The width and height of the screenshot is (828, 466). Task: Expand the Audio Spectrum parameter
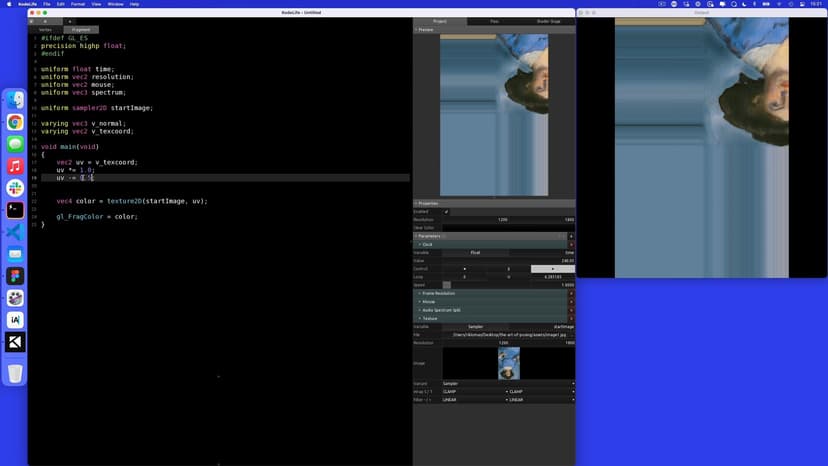420,310
